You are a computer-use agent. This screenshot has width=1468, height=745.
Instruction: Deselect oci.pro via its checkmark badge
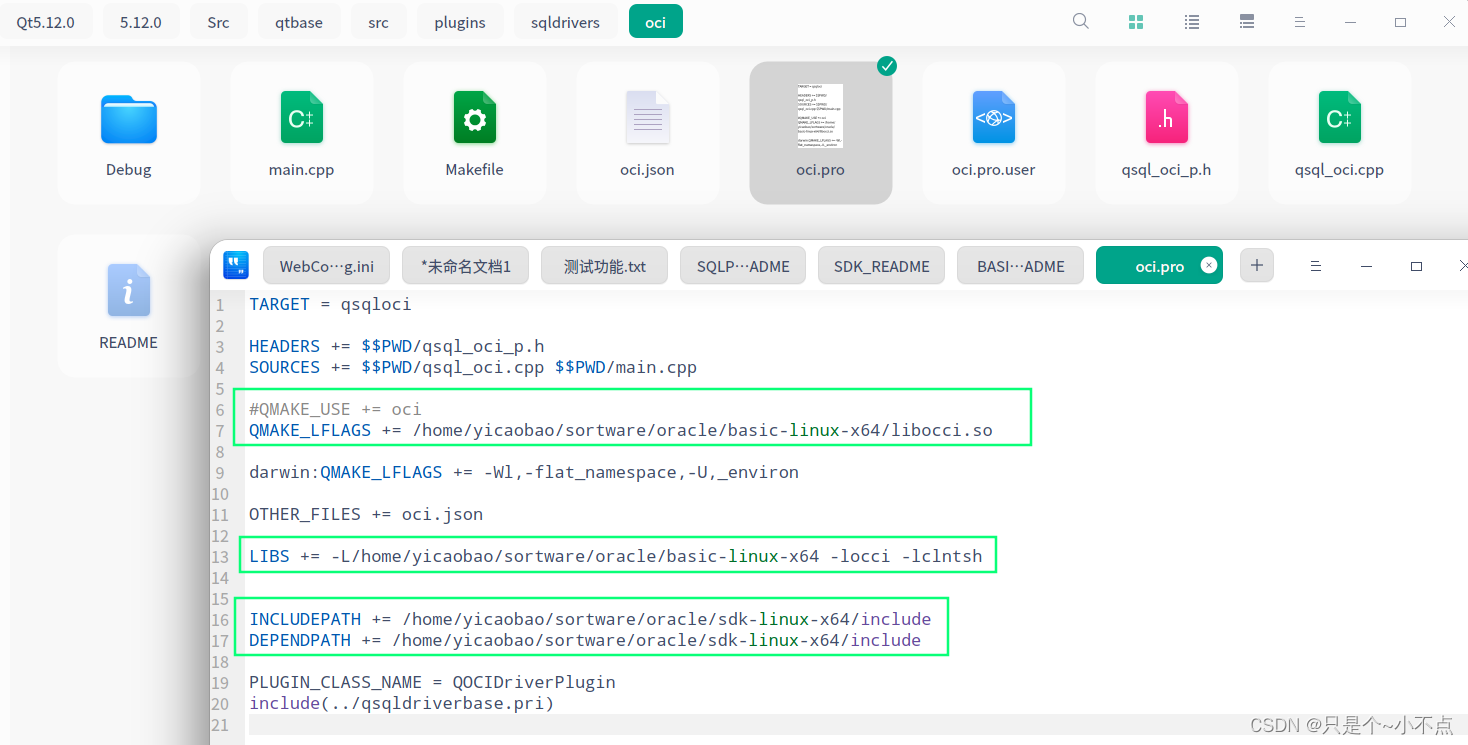[886, 66]
